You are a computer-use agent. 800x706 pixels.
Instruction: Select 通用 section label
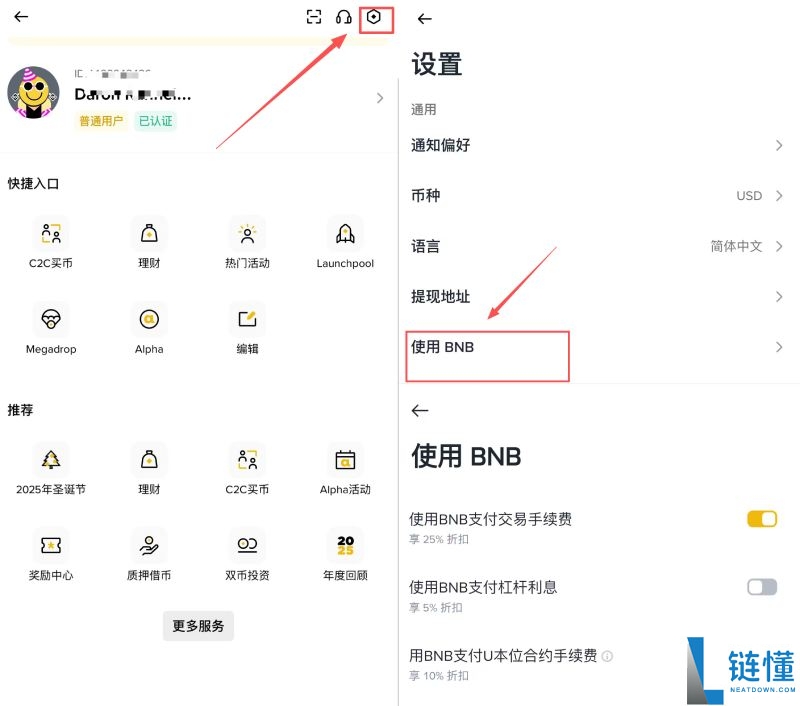[423, 110]
